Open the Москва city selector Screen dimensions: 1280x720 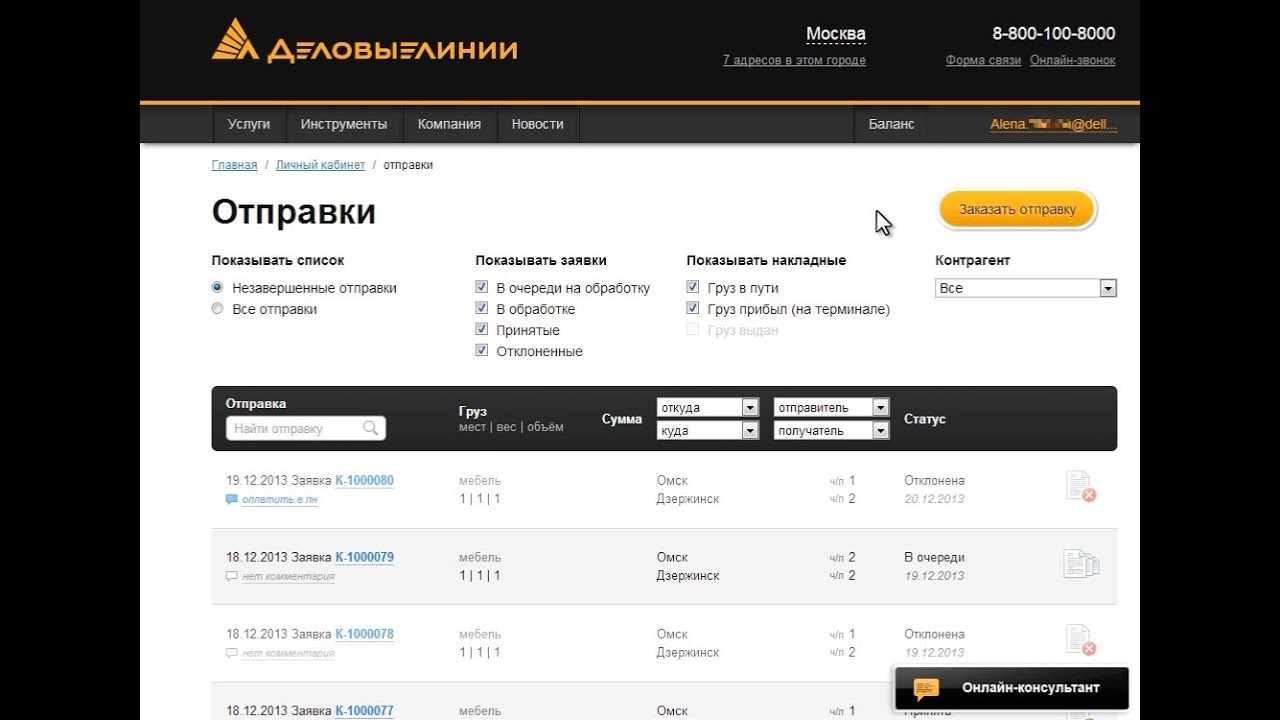click(836, 34)
